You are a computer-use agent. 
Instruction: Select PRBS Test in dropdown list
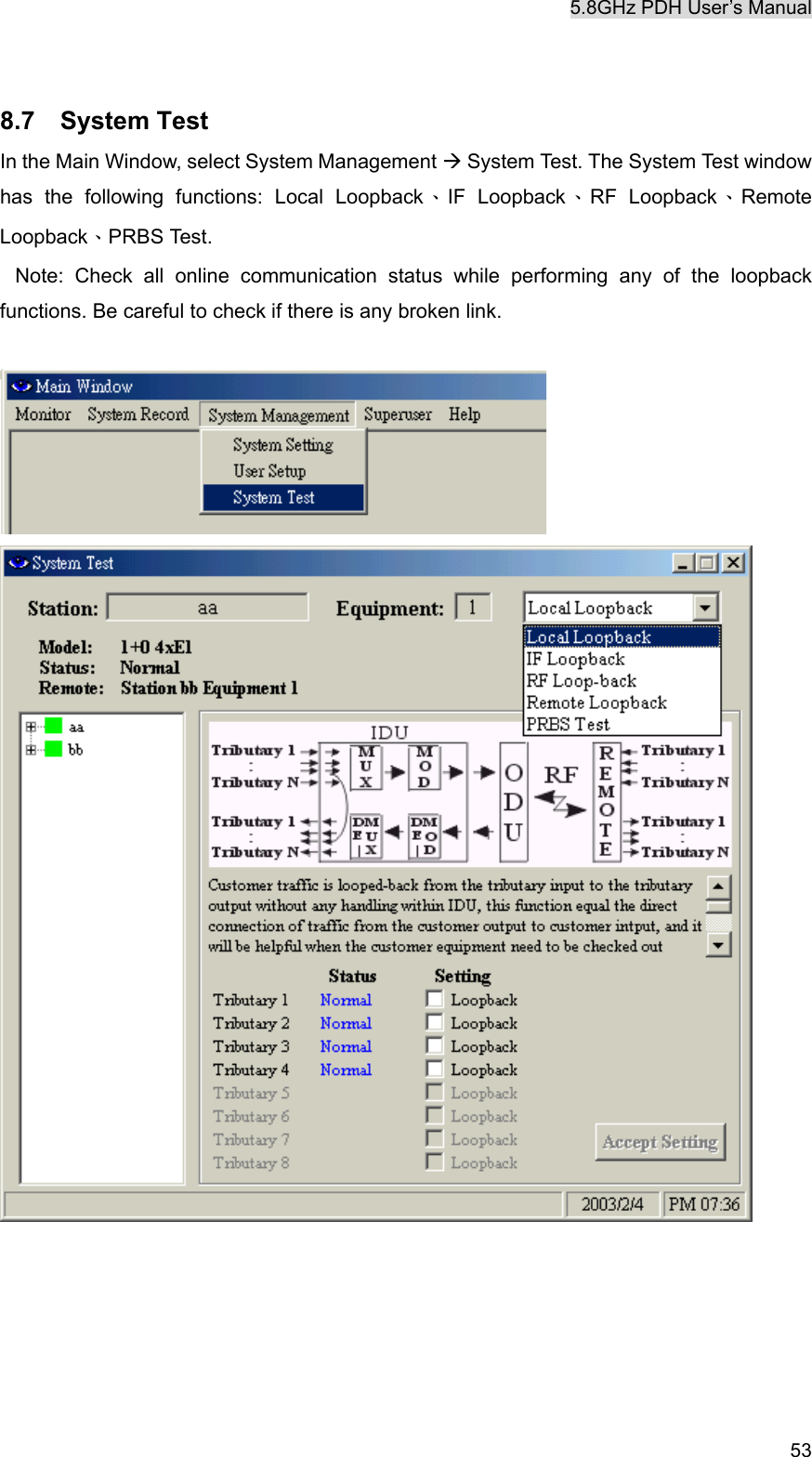[x=622, y=725]
